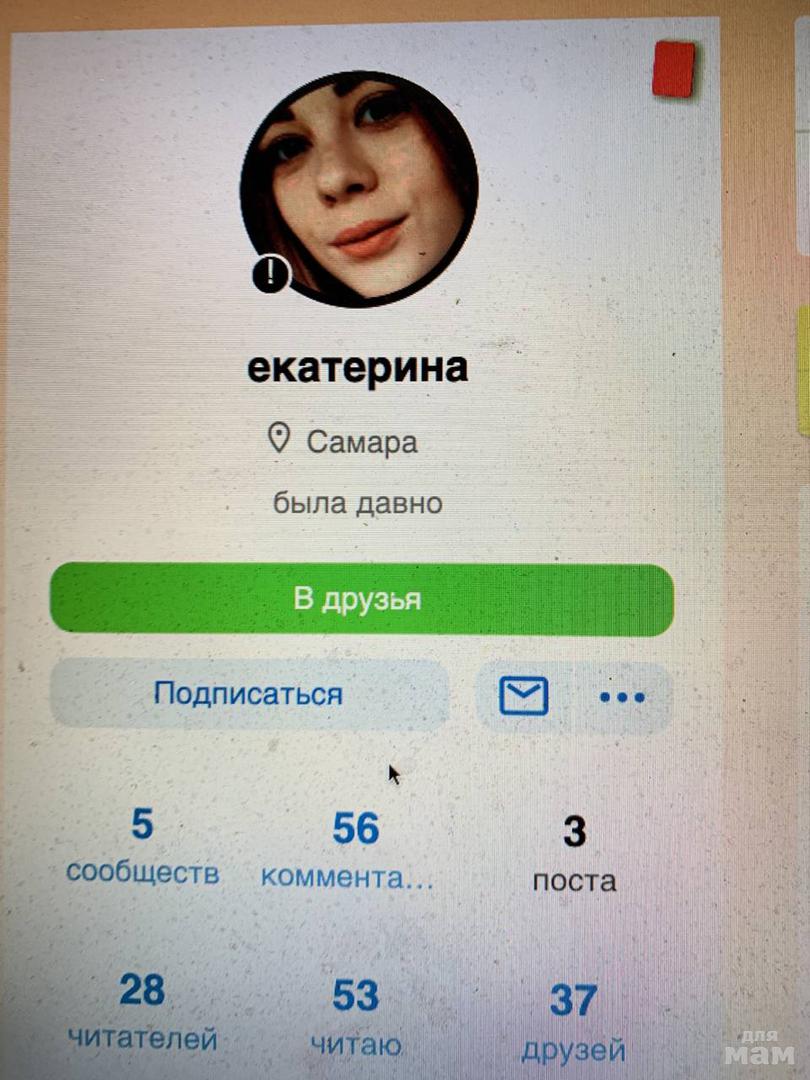Click the Подписаться button
Image resolution: width=810 pixels, height=1080 pixels.
click(249, 694)
